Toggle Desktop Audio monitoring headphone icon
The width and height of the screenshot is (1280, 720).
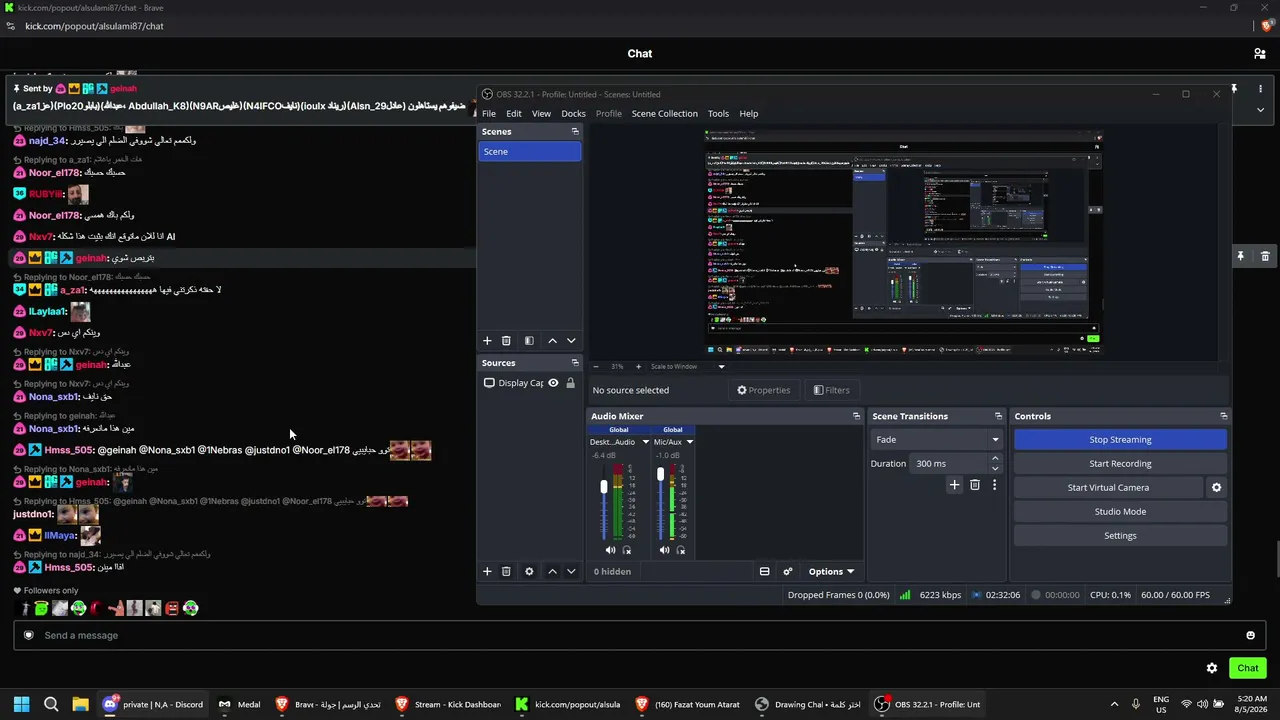point(627,550)
